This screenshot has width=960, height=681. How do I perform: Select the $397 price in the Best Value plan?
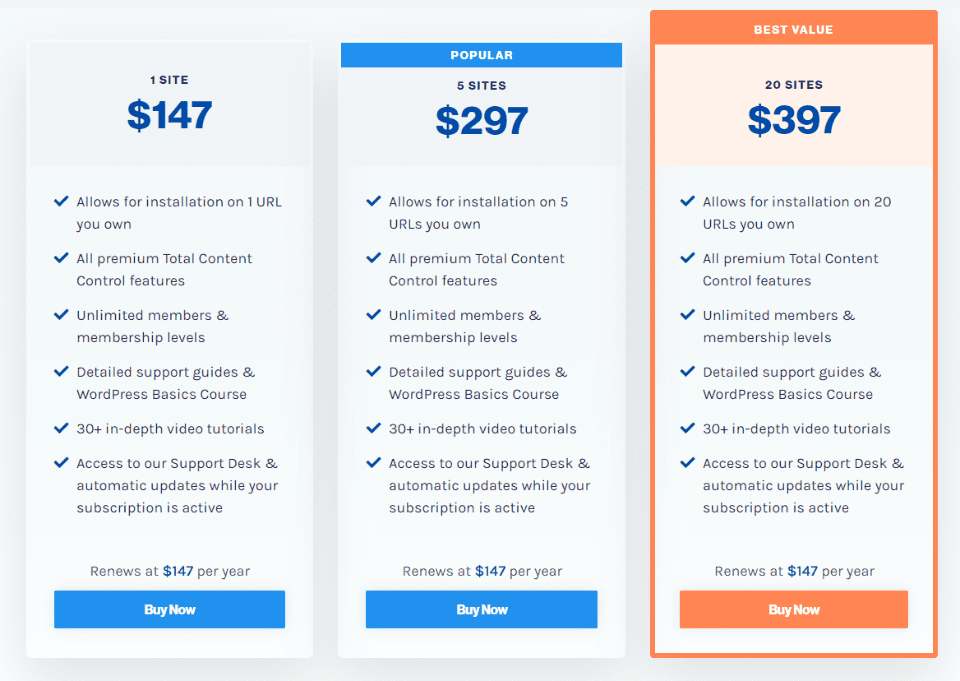[x=793, y=120]
